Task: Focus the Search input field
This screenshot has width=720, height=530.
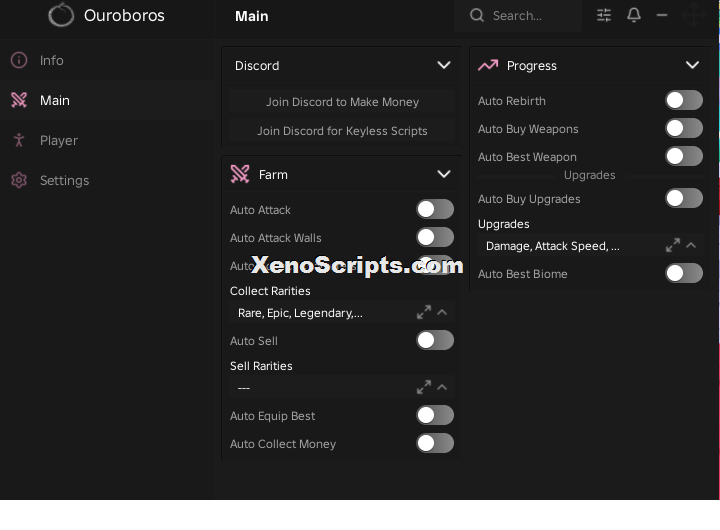Action: [x=518, y=16]
